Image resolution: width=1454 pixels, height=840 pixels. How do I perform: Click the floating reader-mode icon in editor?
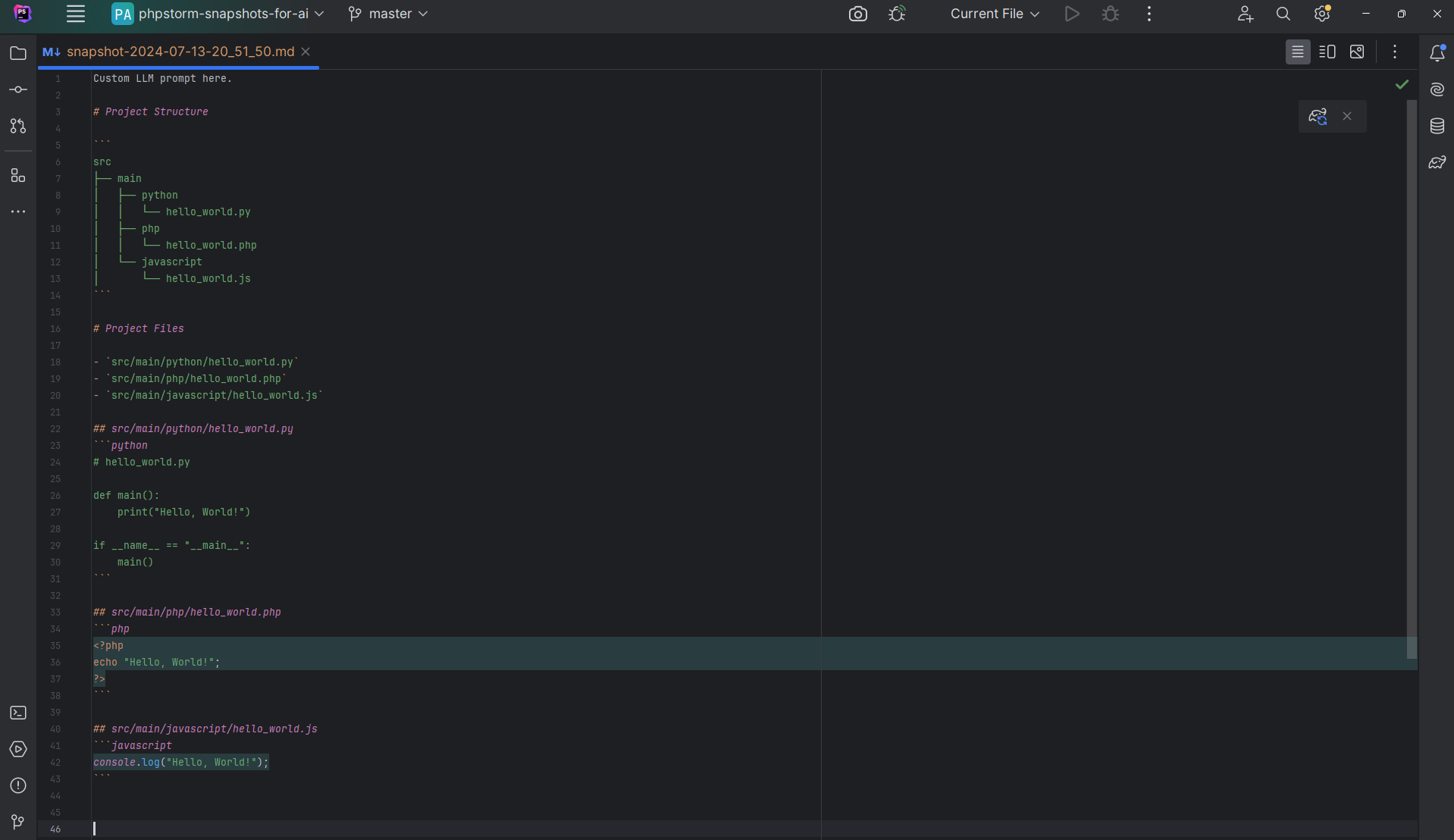1318,116
